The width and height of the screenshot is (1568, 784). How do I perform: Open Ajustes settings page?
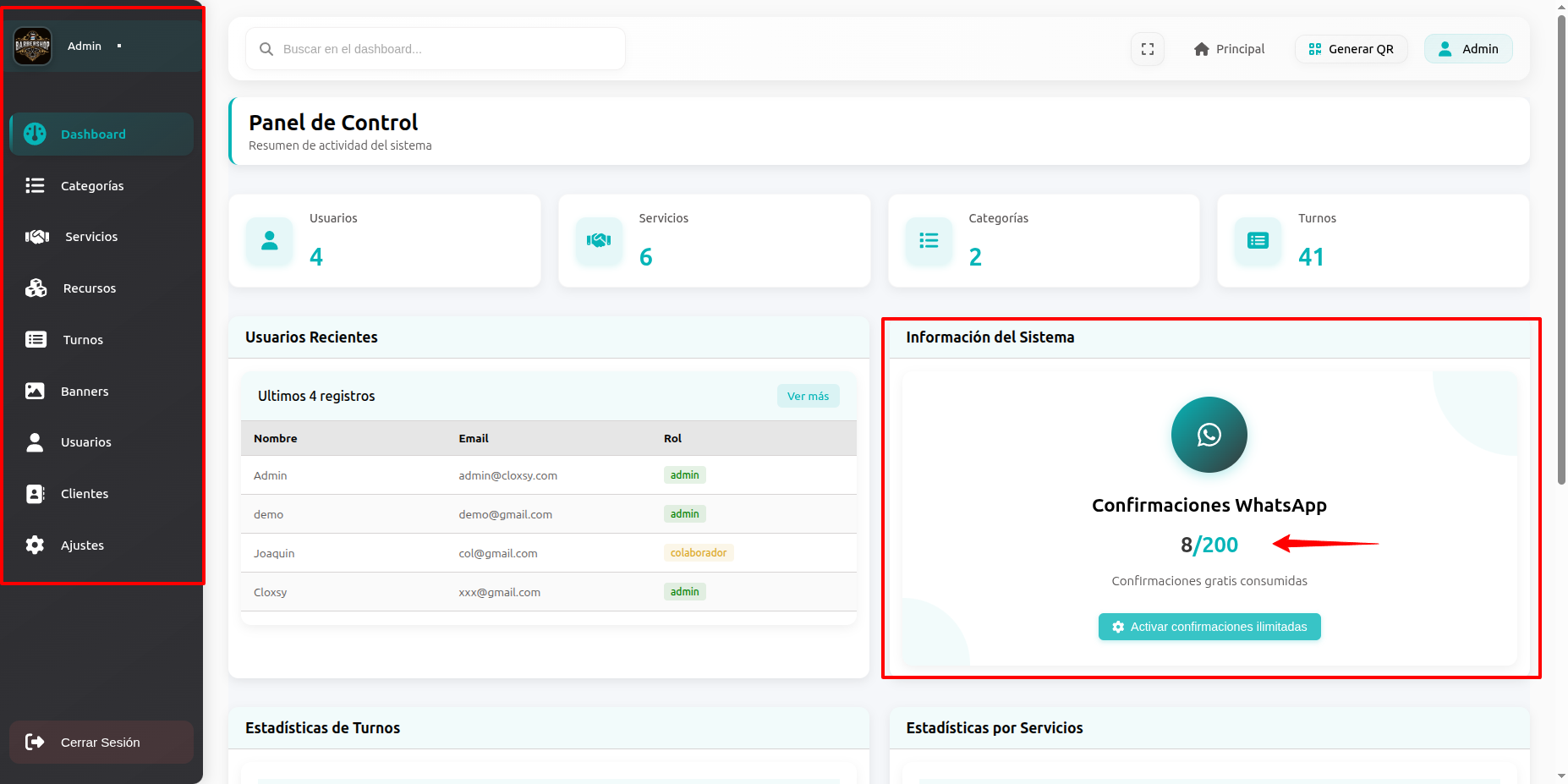click(x=82, y=546)
